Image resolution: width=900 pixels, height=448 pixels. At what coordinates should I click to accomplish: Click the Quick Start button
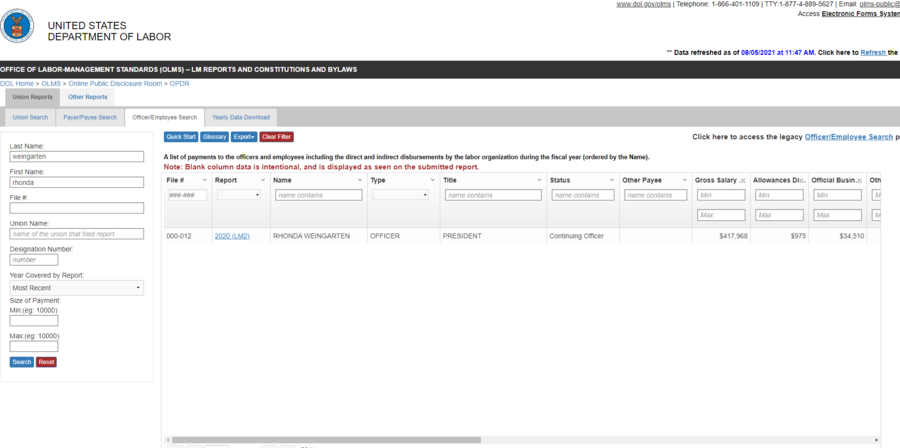pos(181,137)
